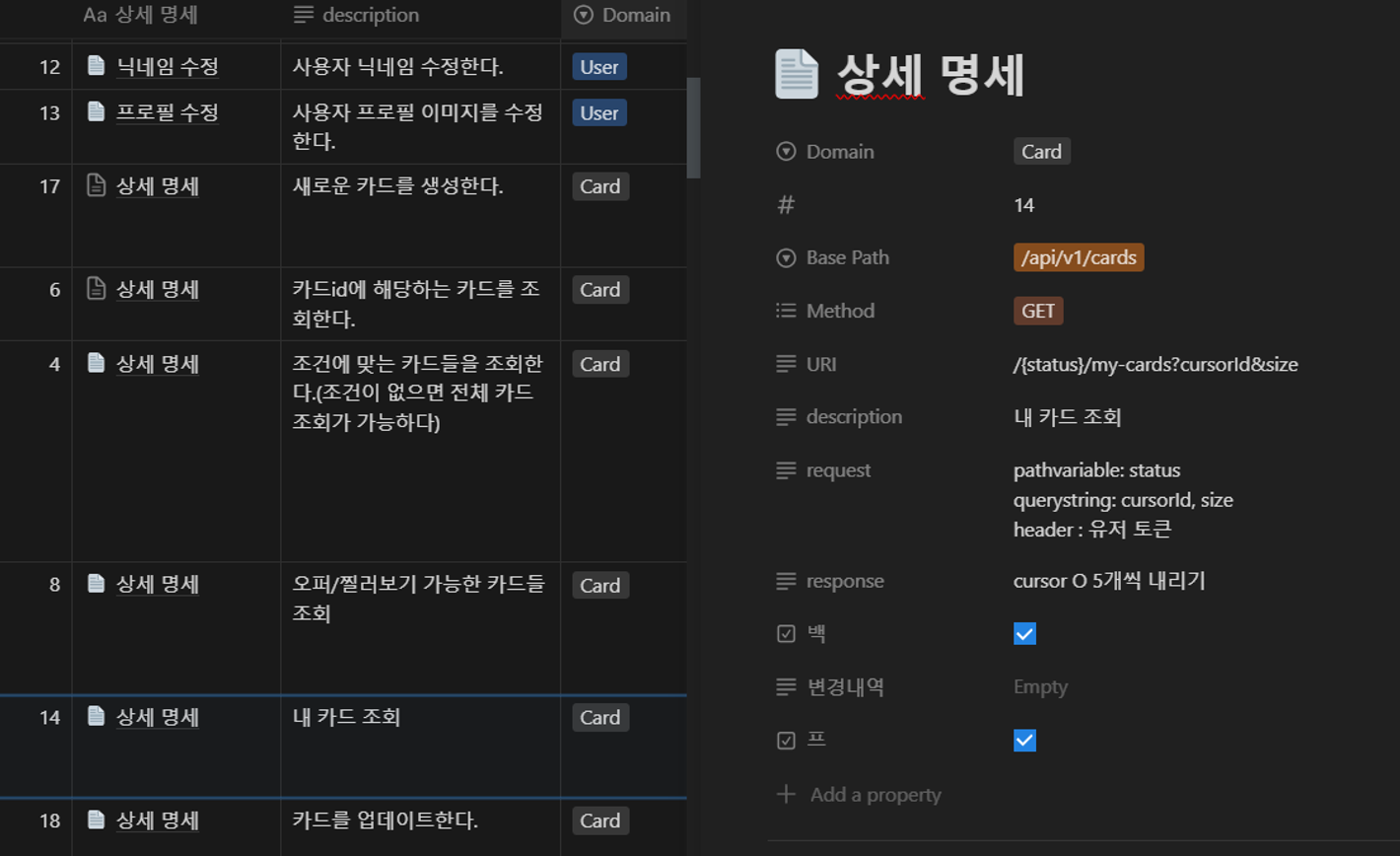The height and width of the screenshot is (856, 1400).
Task: Open the Domain column header menu
Action: 624,16
